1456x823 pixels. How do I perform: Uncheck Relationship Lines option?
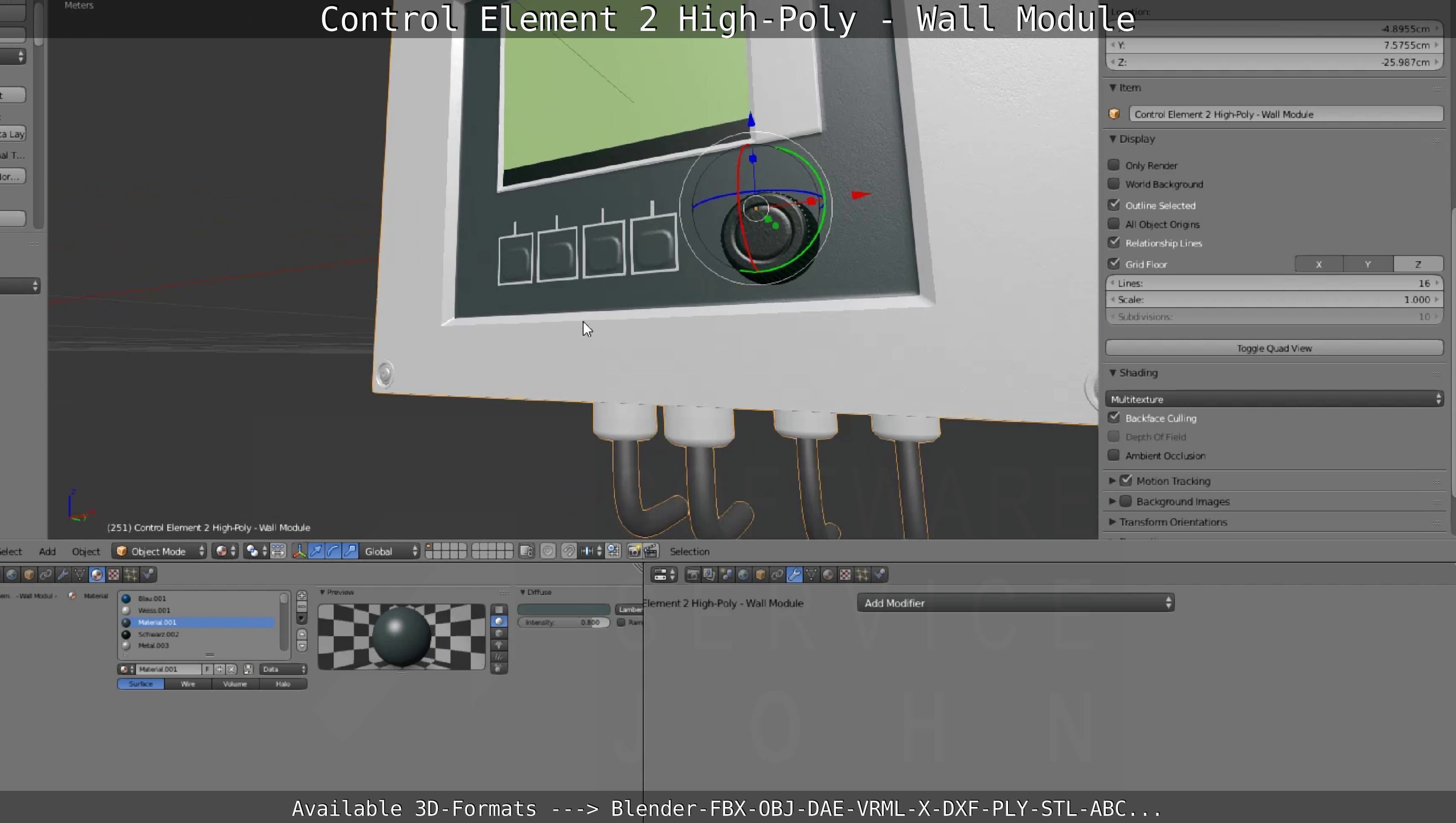[x=1113, y=243]
